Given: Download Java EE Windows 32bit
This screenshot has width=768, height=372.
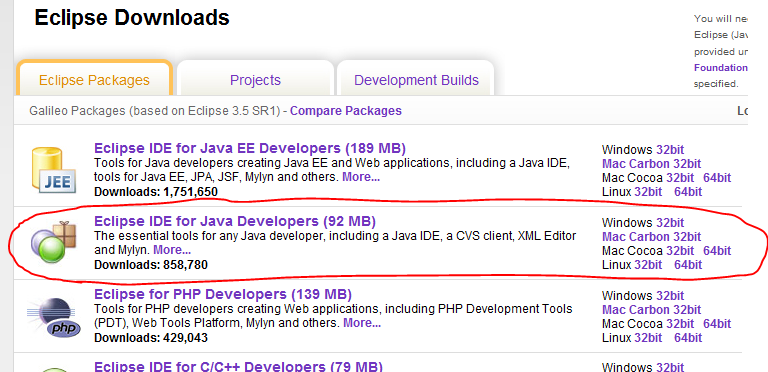Looking at the screenshot, I should [670, 150].
